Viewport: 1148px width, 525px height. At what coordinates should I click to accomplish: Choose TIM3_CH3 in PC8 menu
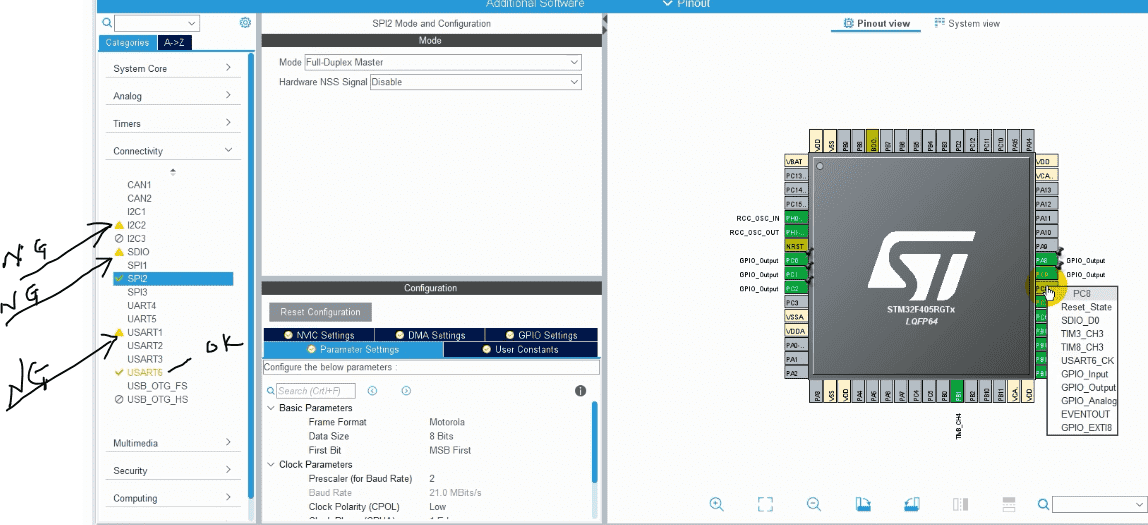1081,333
